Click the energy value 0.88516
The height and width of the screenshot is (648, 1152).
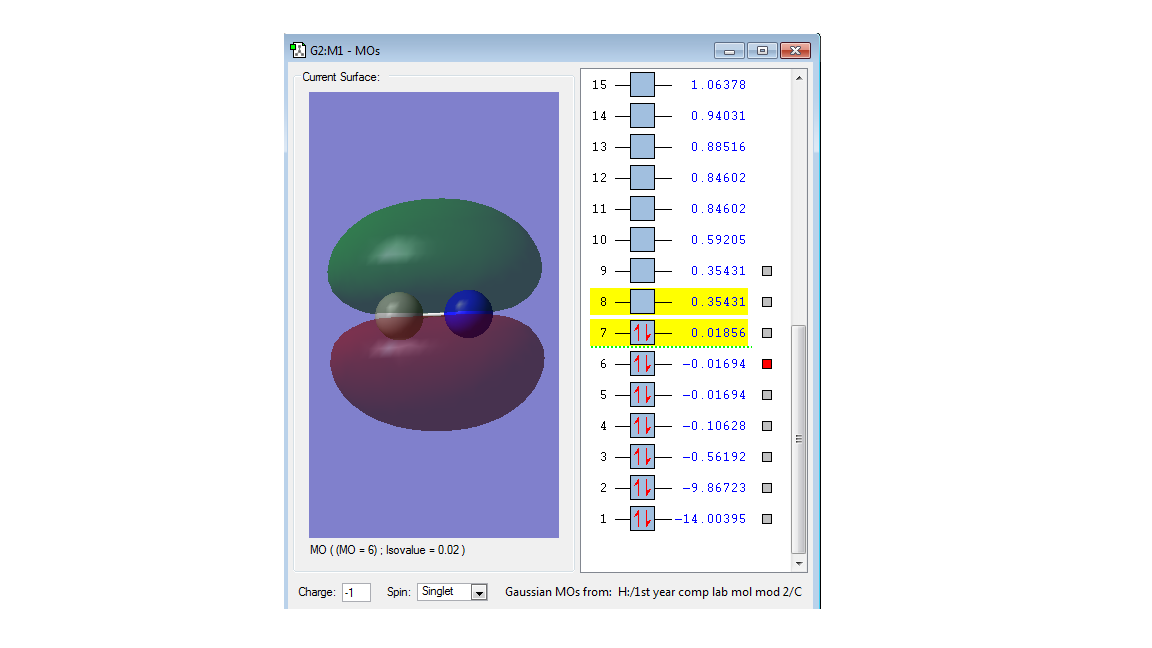point(718,146)
